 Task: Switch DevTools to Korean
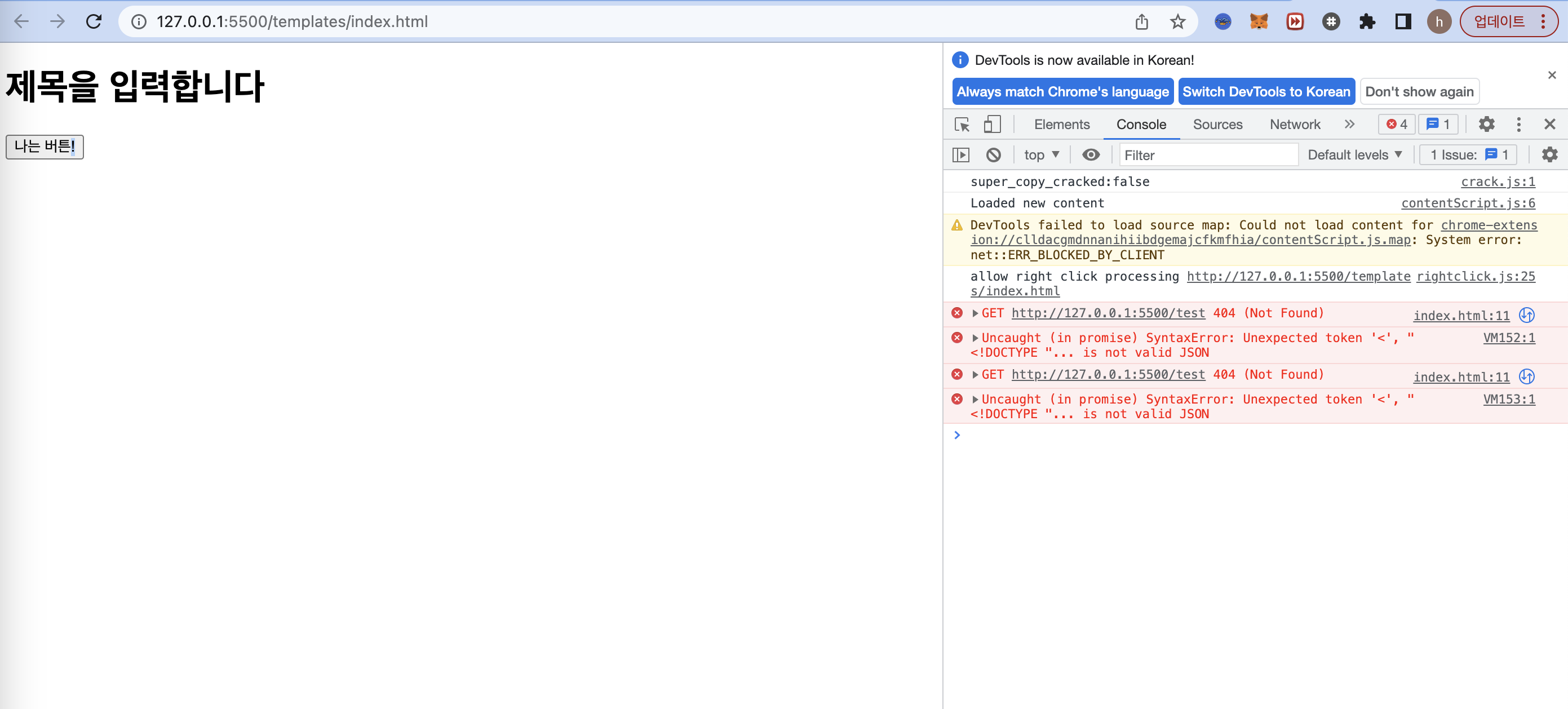click(x=1266, y=92)
